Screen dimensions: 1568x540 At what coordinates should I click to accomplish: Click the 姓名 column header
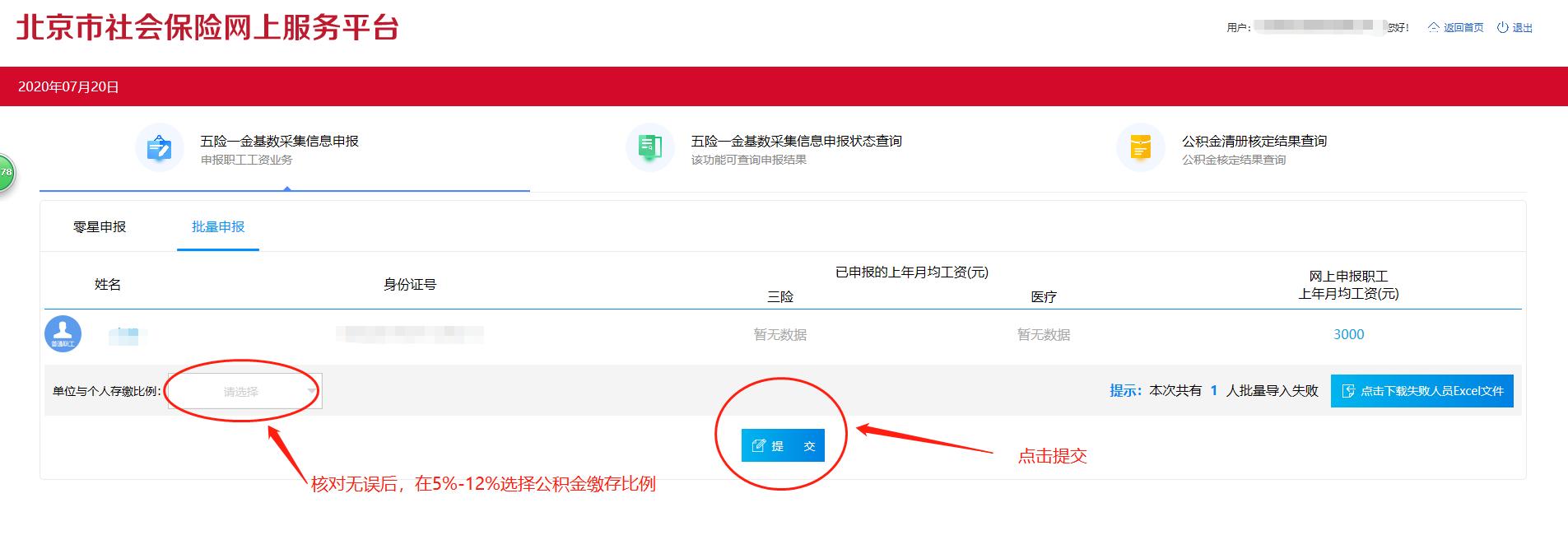(x=108, y=284)
